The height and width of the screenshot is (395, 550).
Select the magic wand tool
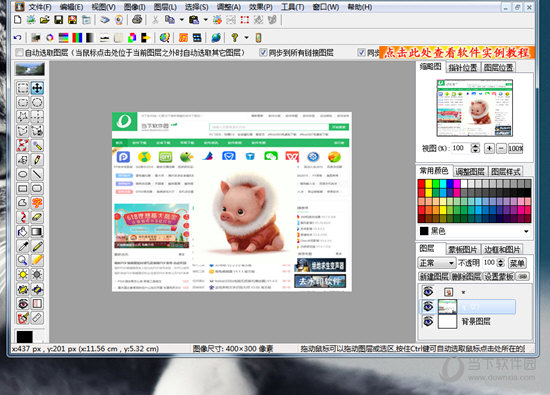[37, 145]
